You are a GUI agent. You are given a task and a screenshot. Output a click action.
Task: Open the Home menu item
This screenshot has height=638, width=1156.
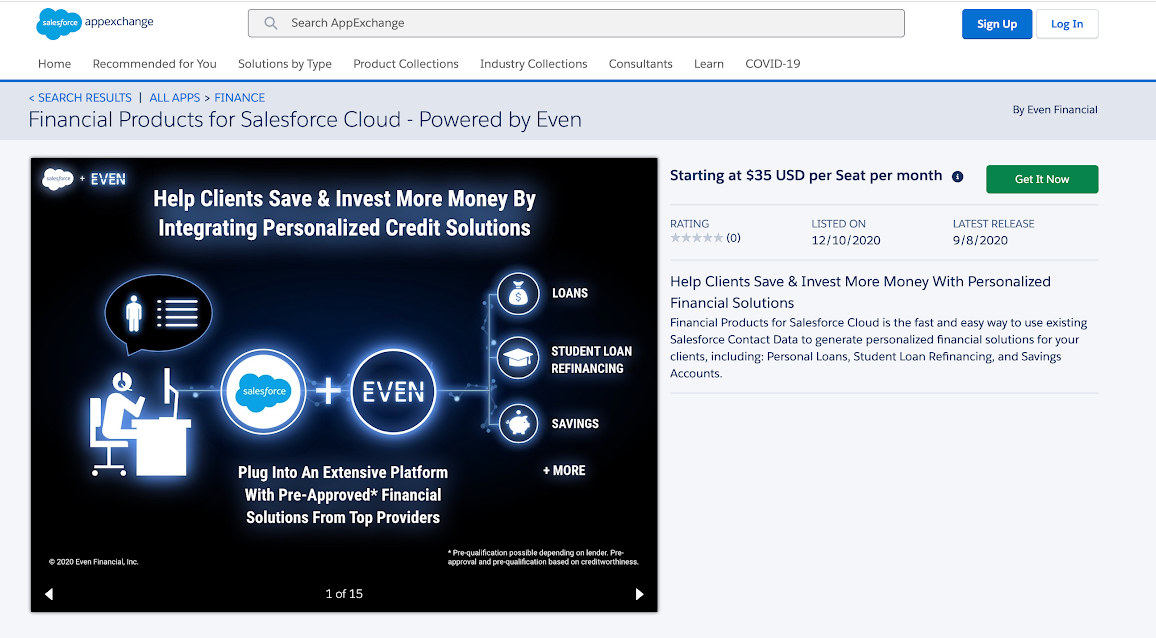tap(55, 63)
